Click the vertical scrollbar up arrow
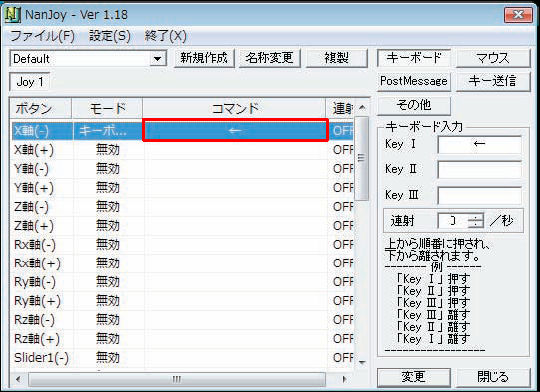Image resolution: width=540 pixels, height=392 pixels. 362,107
